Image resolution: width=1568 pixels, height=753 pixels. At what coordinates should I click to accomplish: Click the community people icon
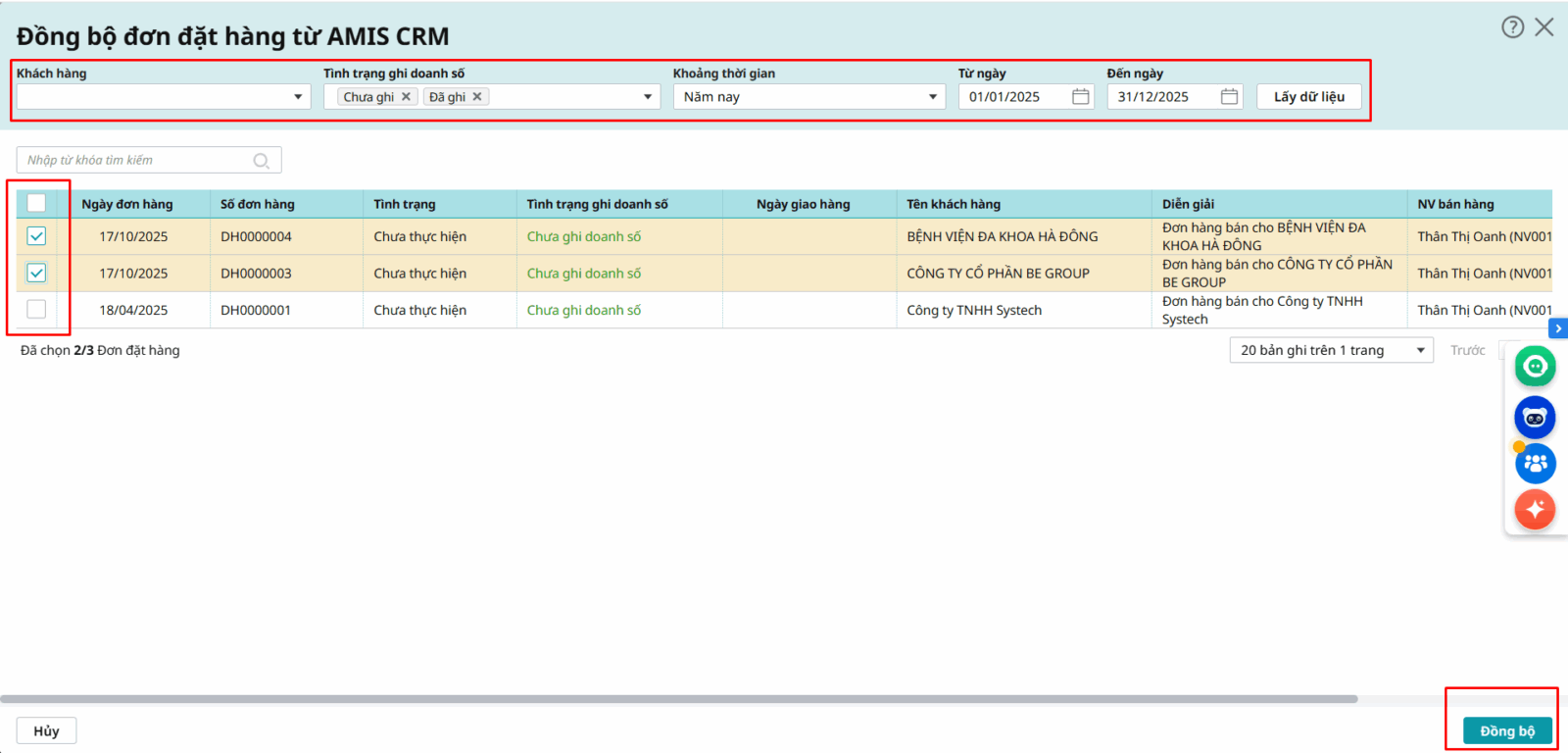click(x=1535, y=463)
